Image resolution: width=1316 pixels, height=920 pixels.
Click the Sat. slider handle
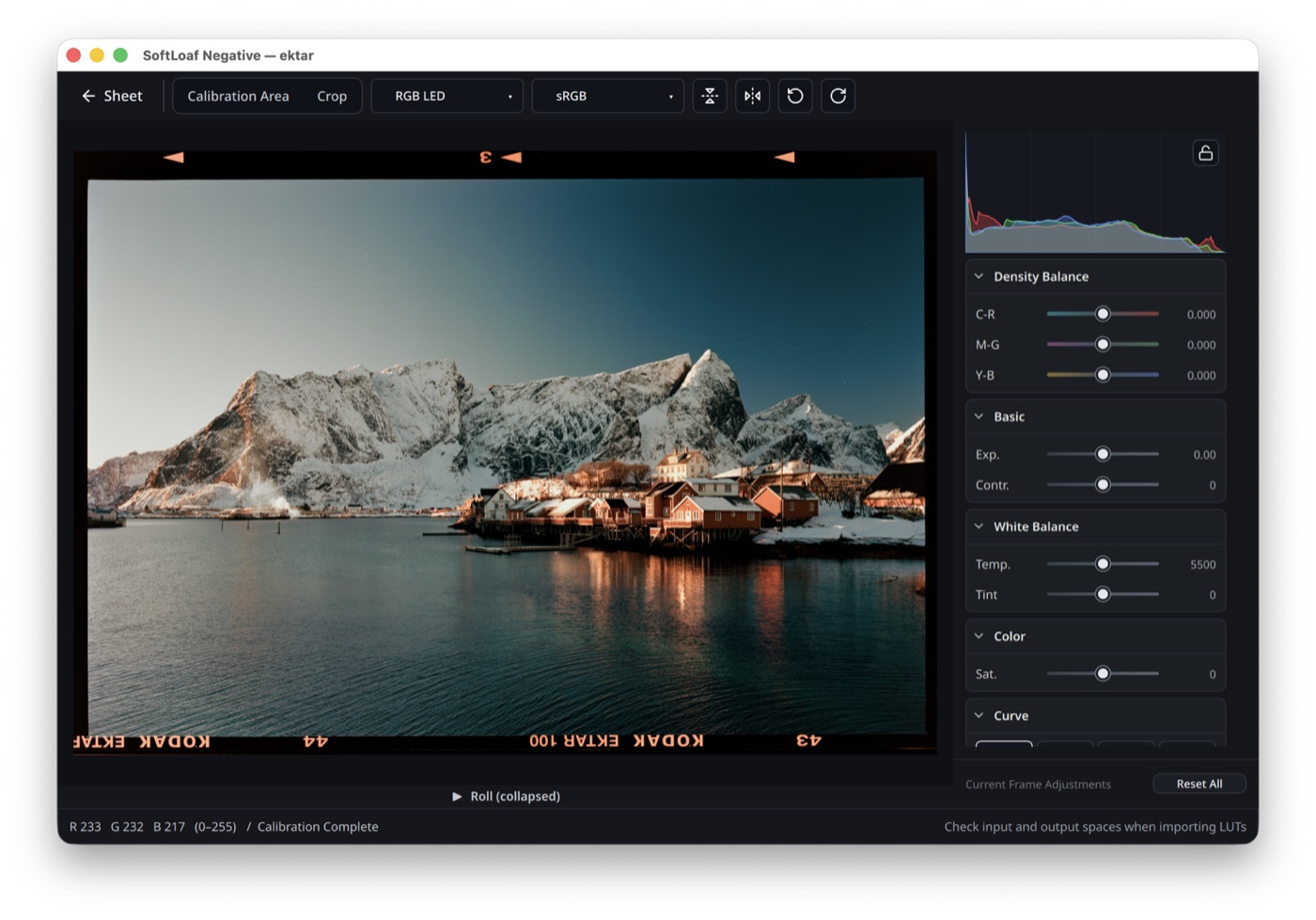1103,674
